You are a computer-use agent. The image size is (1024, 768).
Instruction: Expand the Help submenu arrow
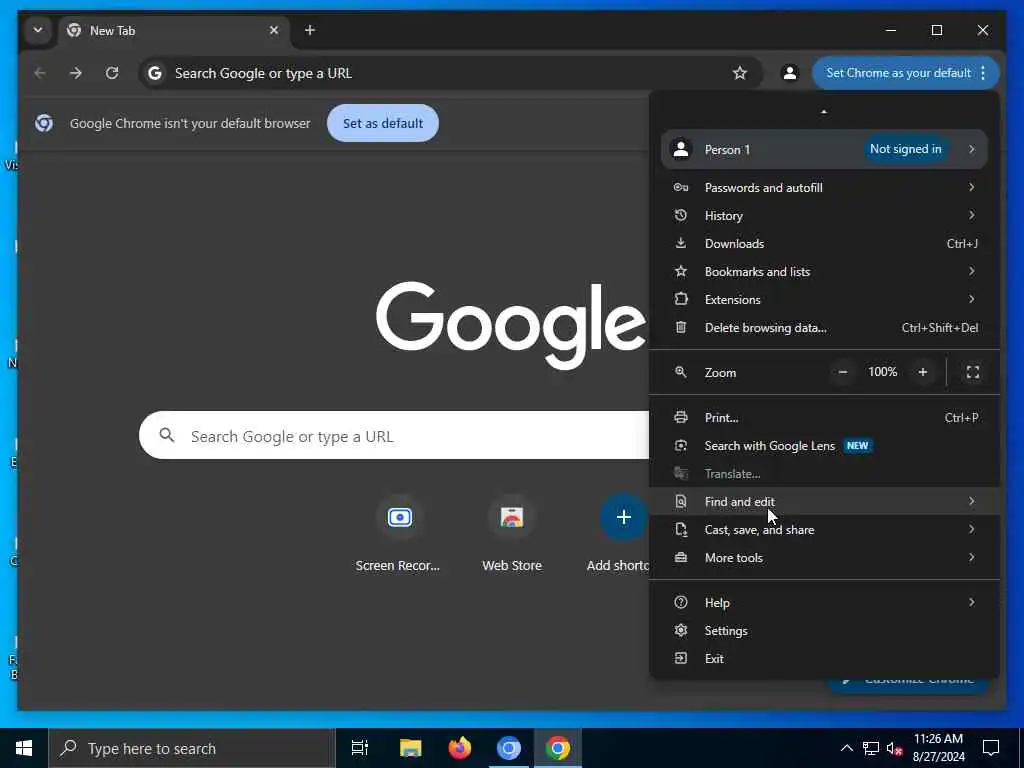pyautogui.click(x=972, y=602)
